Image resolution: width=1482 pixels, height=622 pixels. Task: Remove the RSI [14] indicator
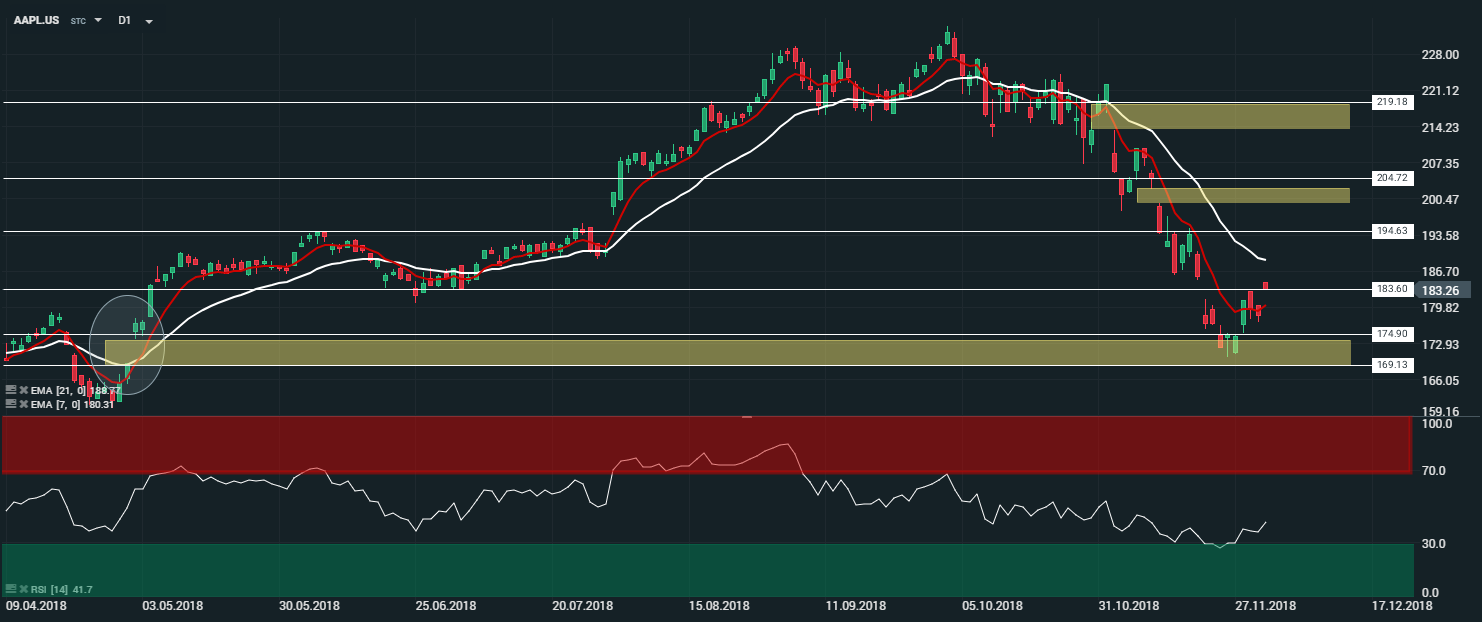point(22,589)
